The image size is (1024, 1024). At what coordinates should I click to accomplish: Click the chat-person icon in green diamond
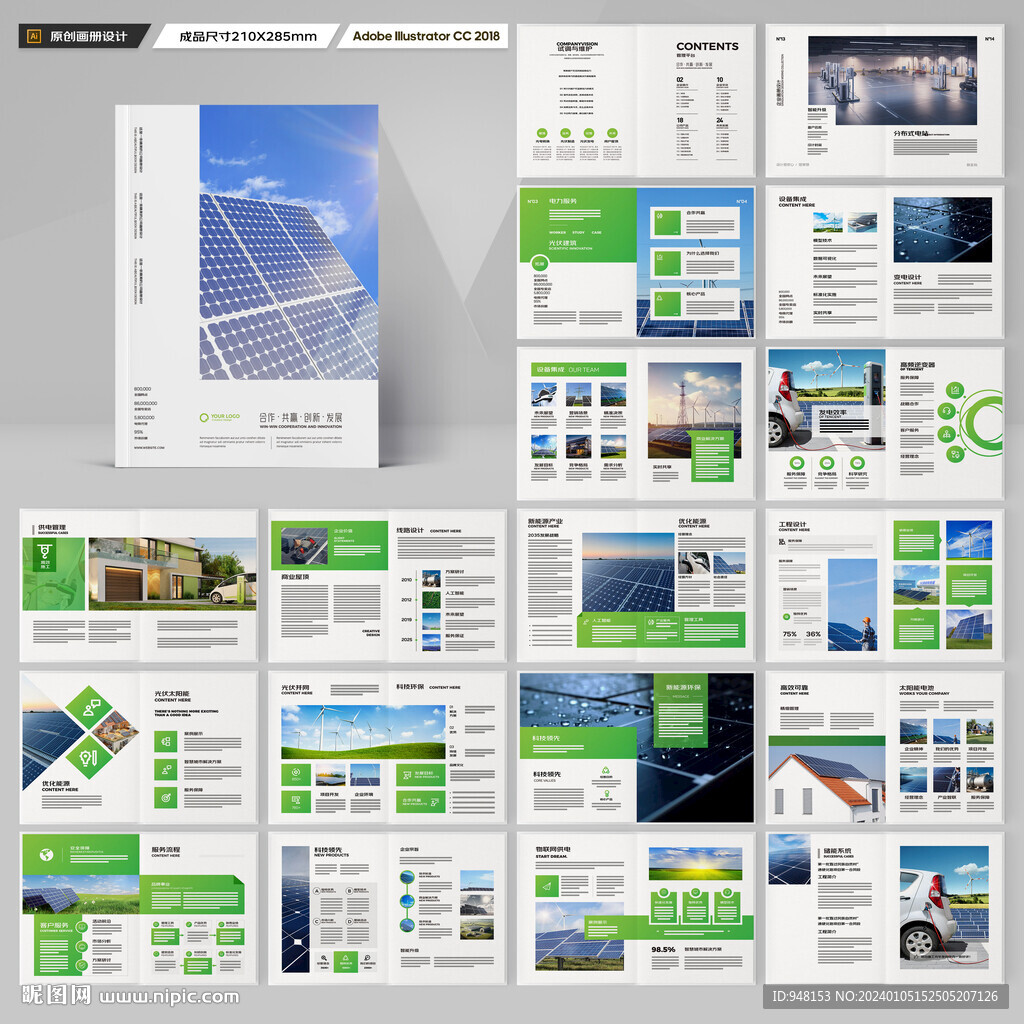91,707
